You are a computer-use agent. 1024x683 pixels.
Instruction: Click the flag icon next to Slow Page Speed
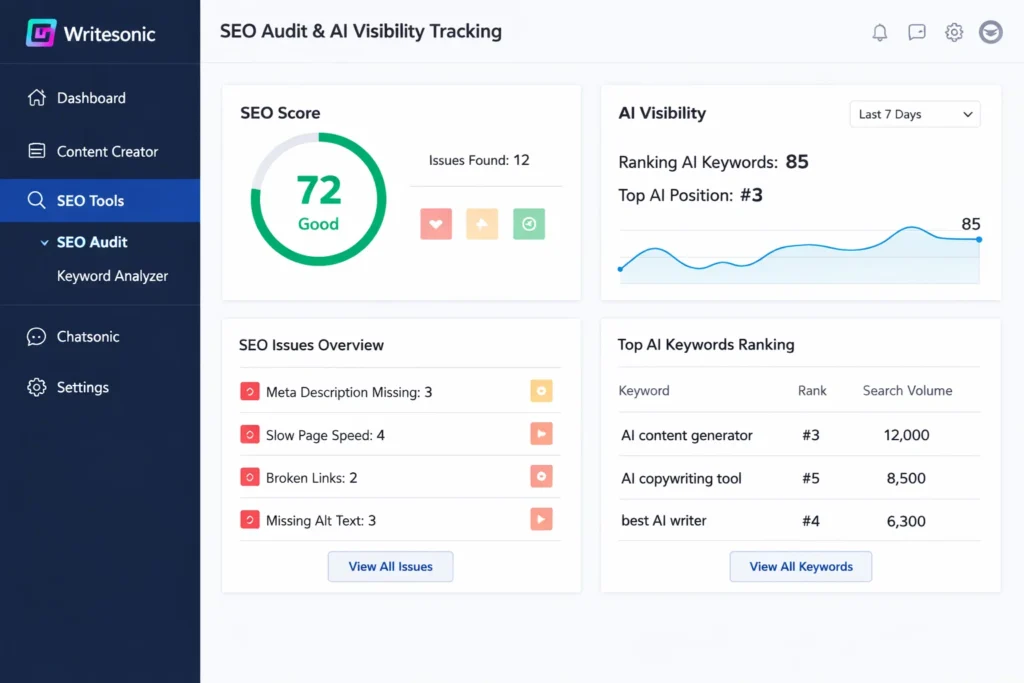point(541,433)
